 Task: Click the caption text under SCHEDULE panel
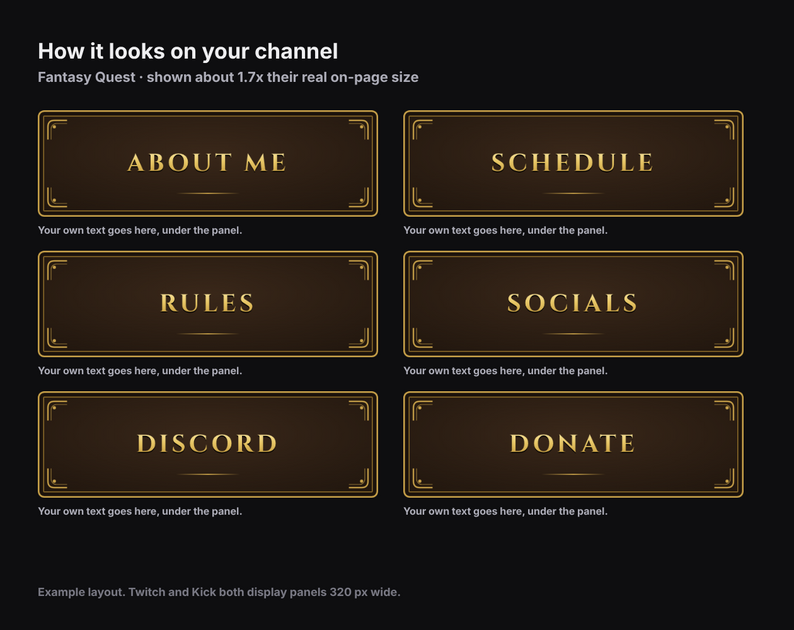pyautogui.click(x=505, y=230)
